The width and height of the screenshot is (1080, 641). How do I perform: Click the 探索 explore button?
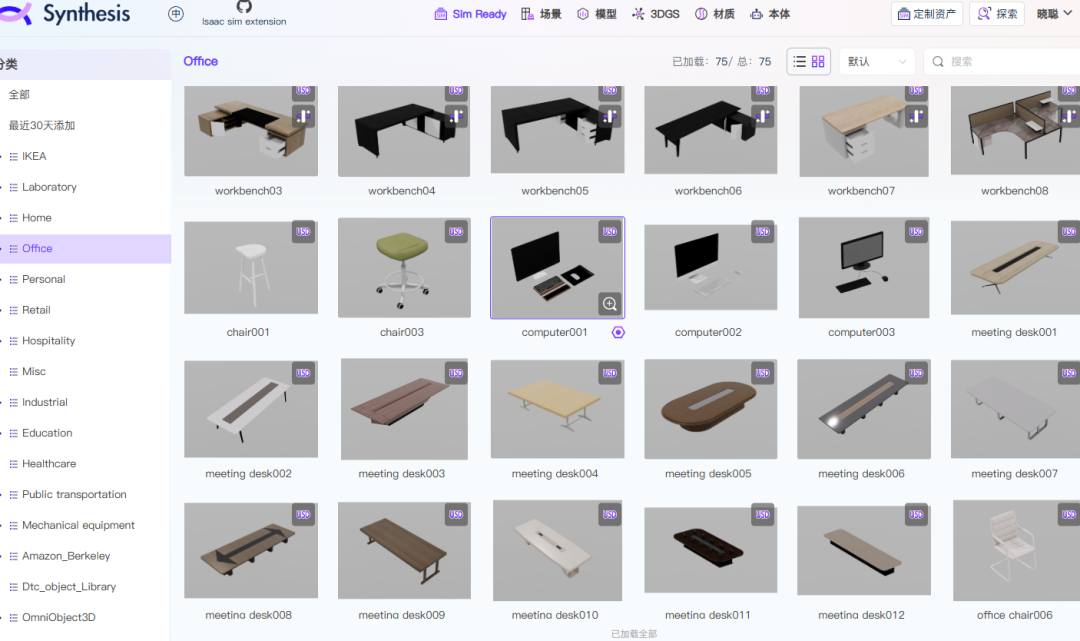pos(997,14)
